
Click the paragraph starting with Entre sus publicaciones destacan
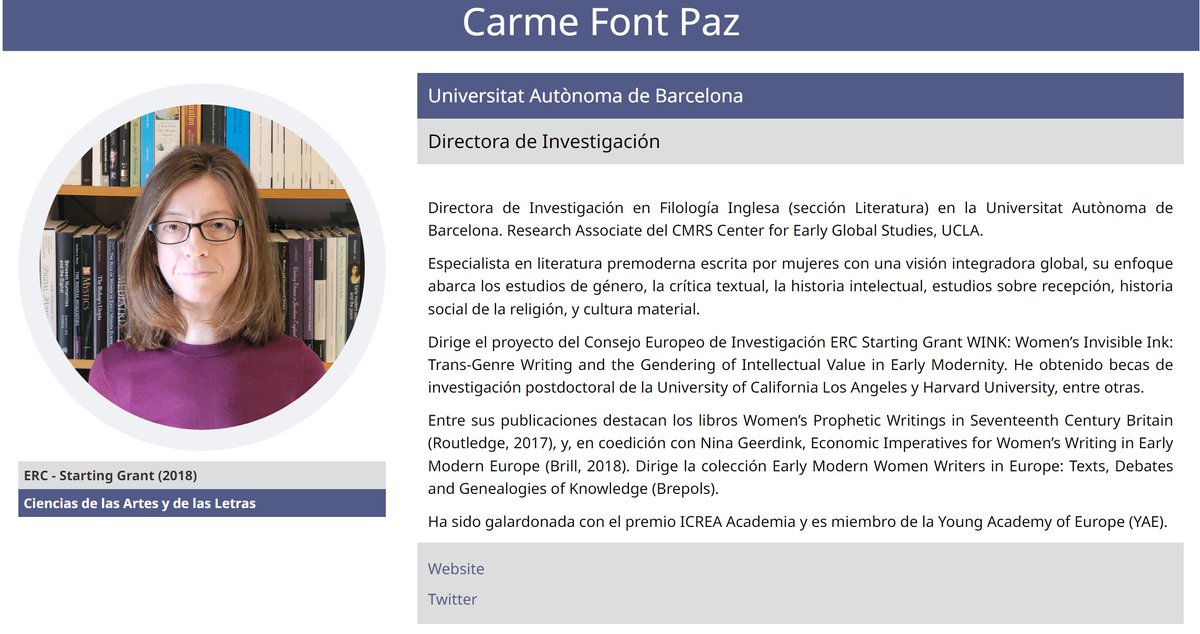800,454
